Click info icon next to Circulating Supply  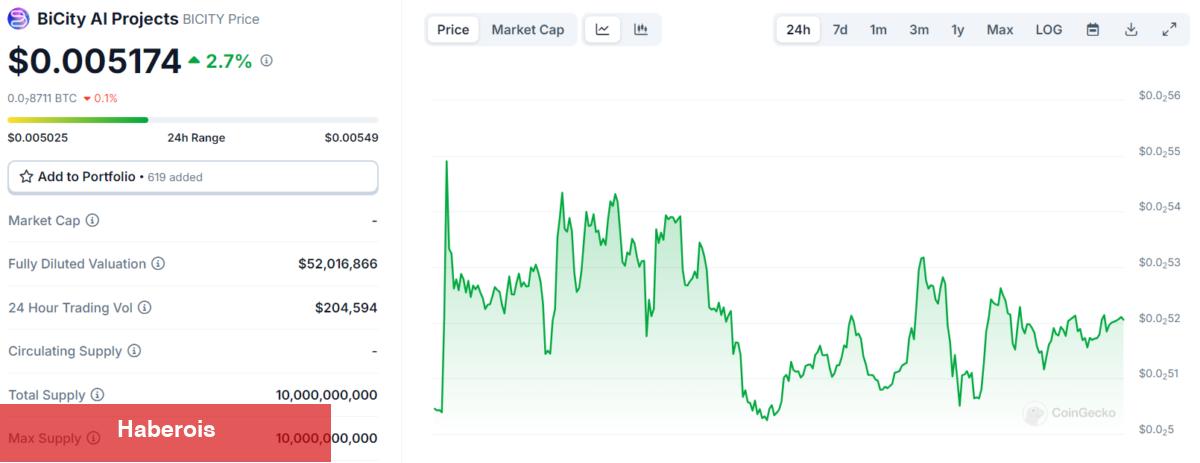[134, 351]
